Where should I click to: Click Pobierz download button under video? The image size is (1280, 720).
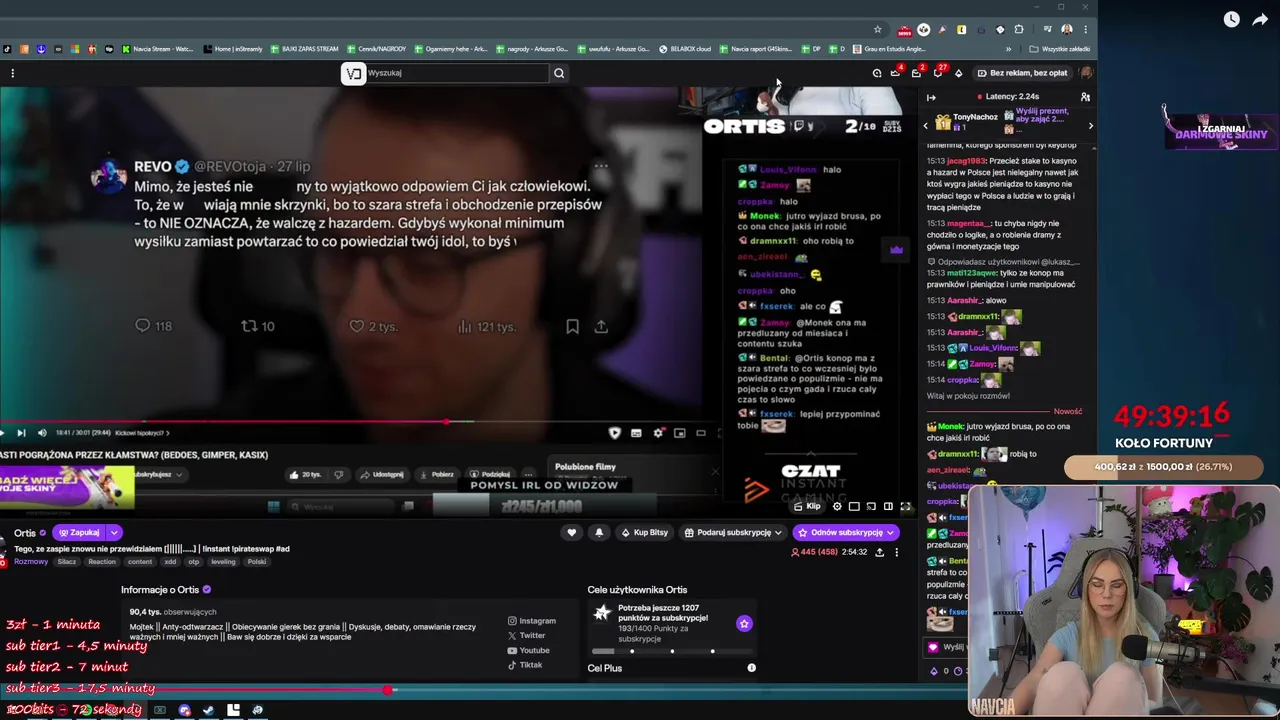(437, 474)
